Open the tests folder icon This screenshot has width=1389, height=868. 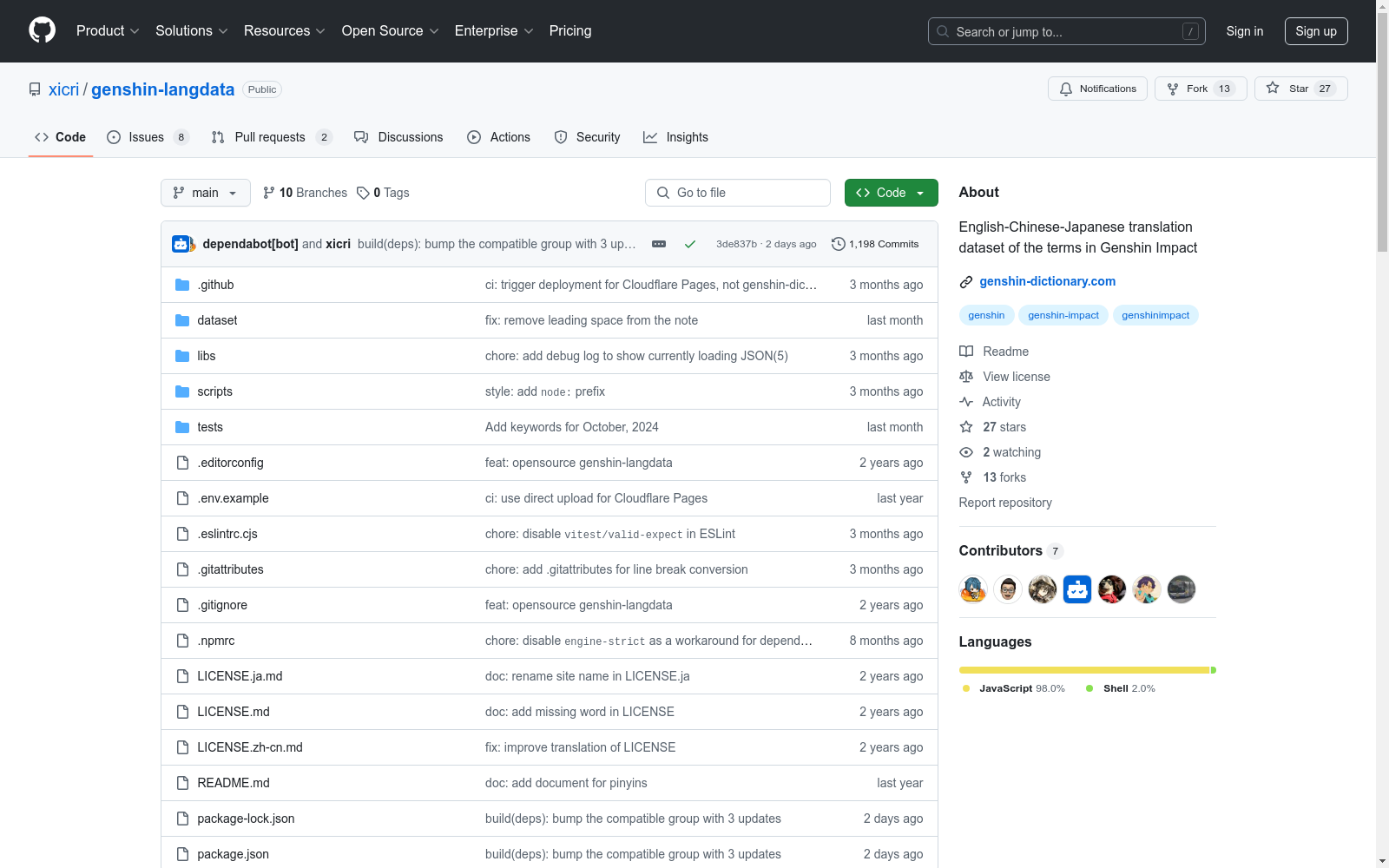pyautogui.click(x=182, y=427)
